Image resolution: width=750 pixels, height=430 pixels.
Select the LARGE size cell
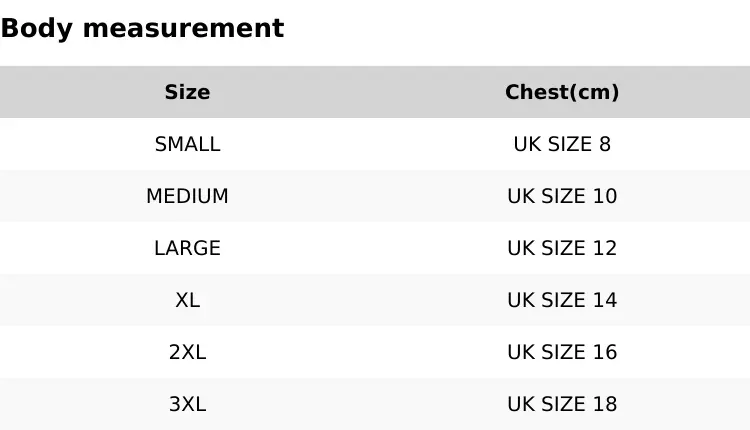coord(187,248)
